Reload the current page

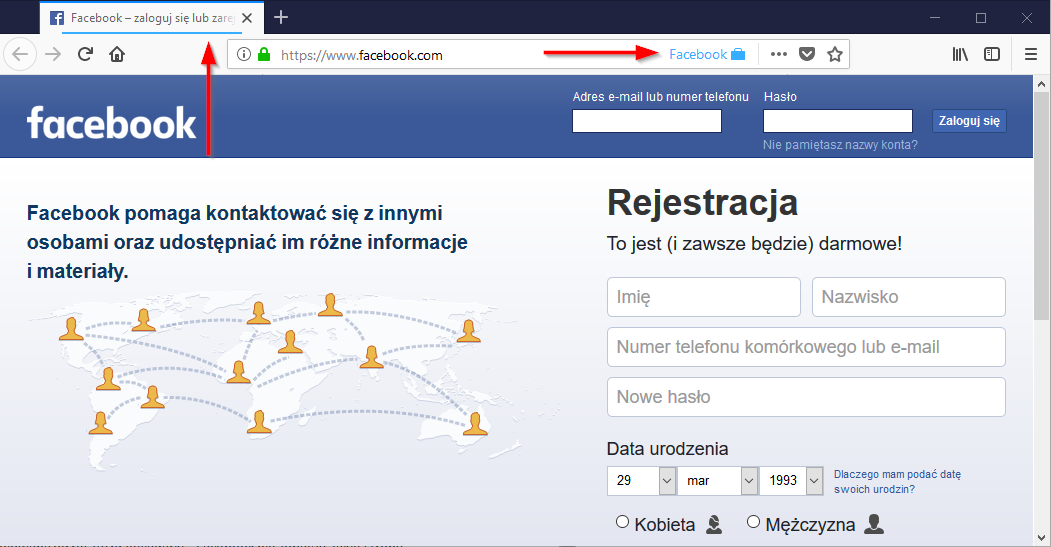pos(85,54)
